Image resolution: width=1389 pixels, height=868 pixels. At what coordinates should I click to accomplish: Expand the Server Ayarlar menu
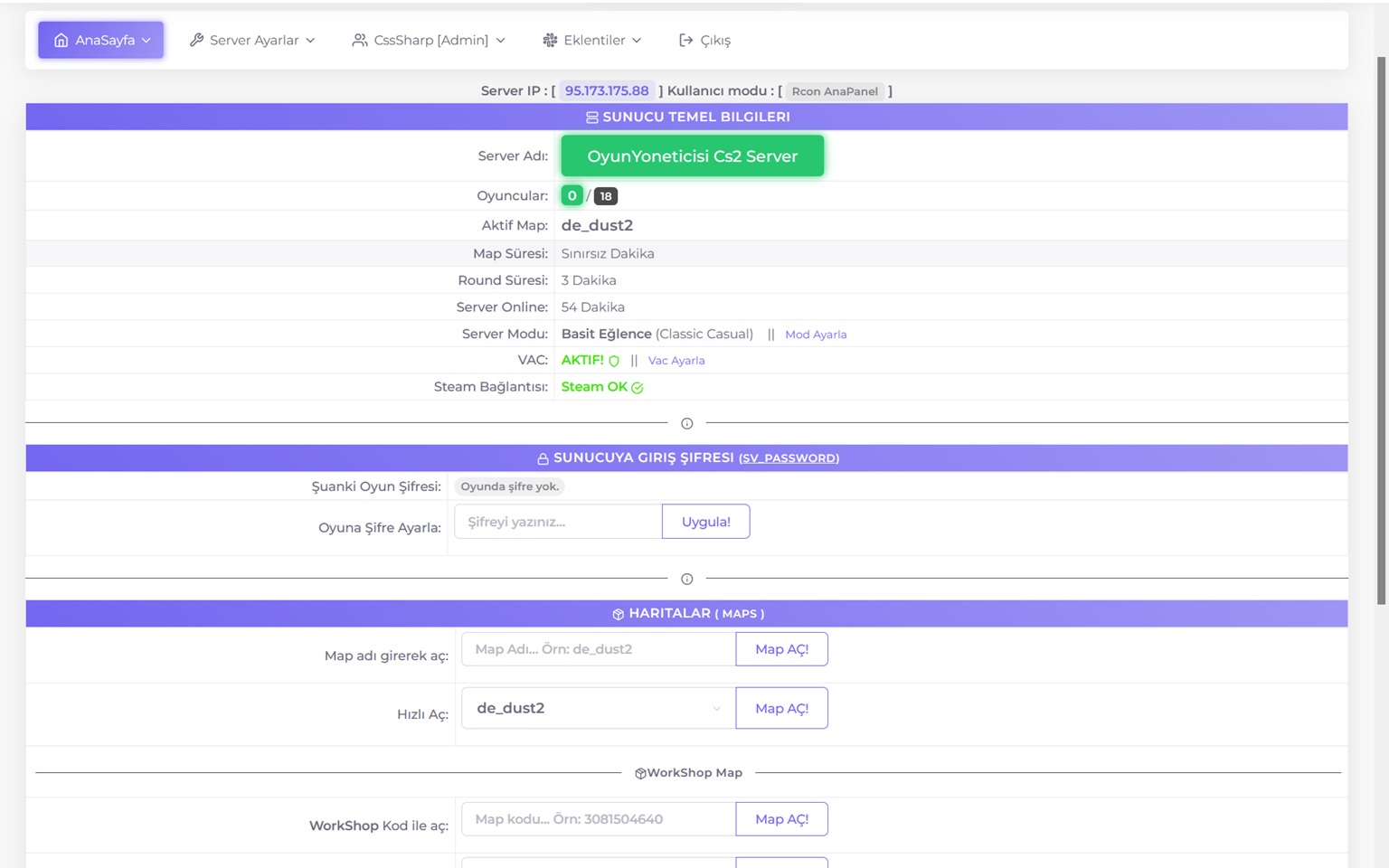tap(252, 40)
